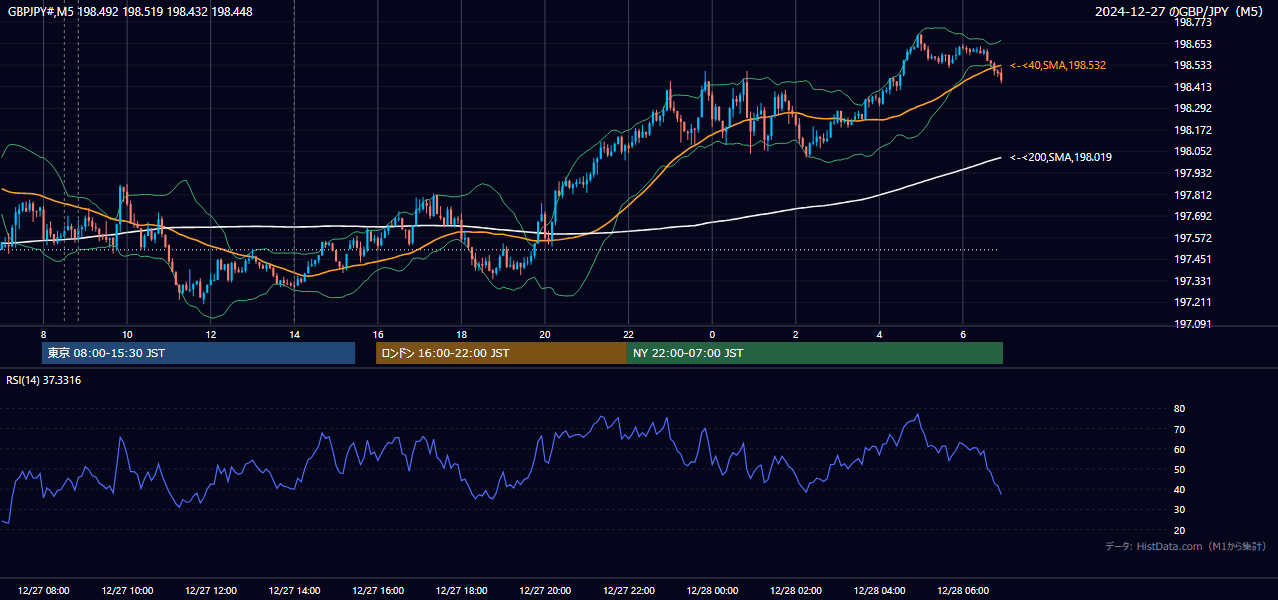
Task: Click the bottom time label 12/27 12:00
Action: (211, 591)
